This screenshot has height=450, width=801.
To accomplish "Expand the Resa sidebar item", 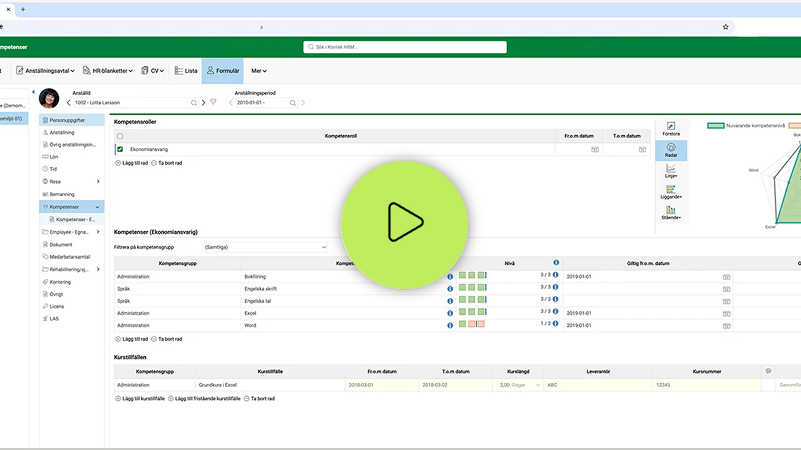I will tap(97, 181).
